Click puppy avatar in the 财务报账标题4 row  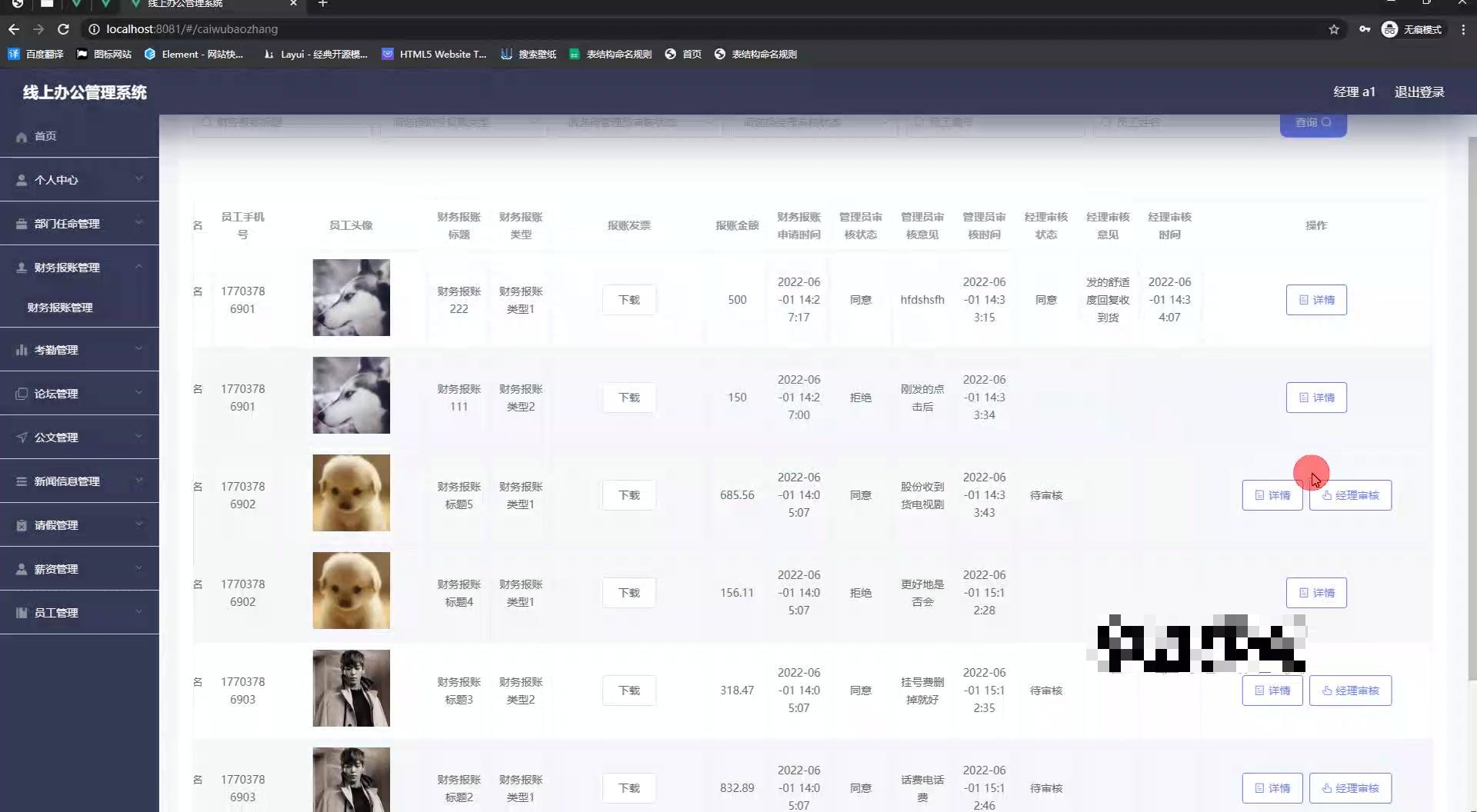click(x=351, y=591)
